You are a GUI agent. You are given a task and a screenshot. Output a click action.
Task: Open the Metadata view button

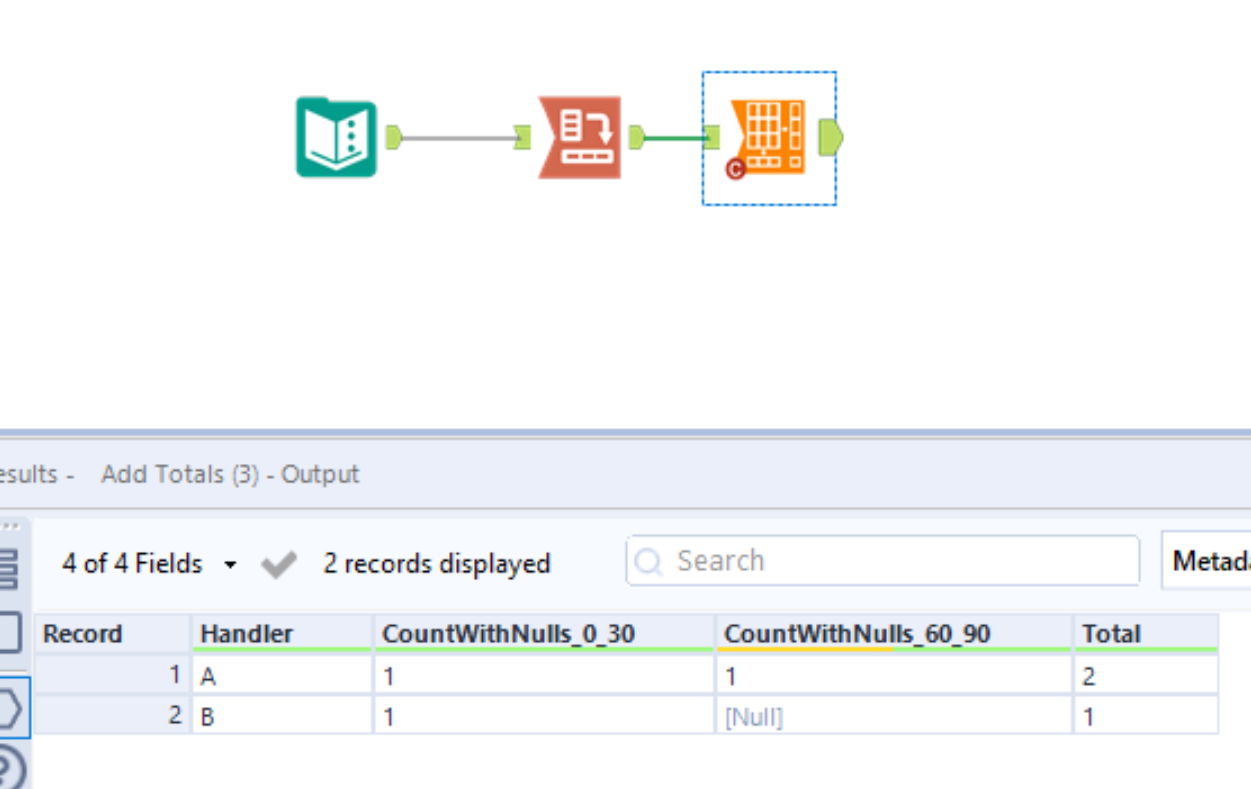click(x=1210, y=560)
